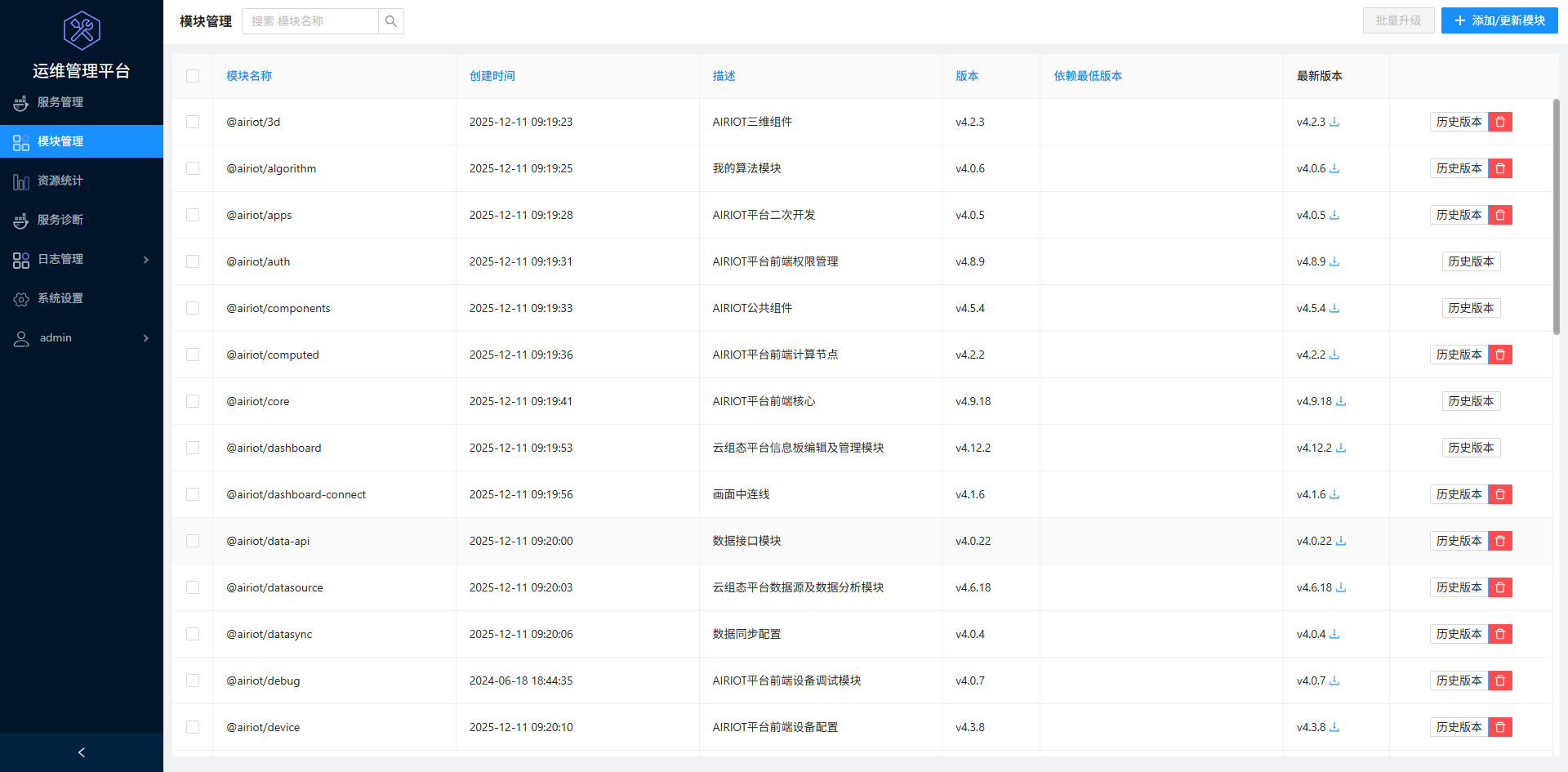The image size is (1568, 772).
Task: Open settings via the 系统设置 gear icon
Action: (21, 298)
